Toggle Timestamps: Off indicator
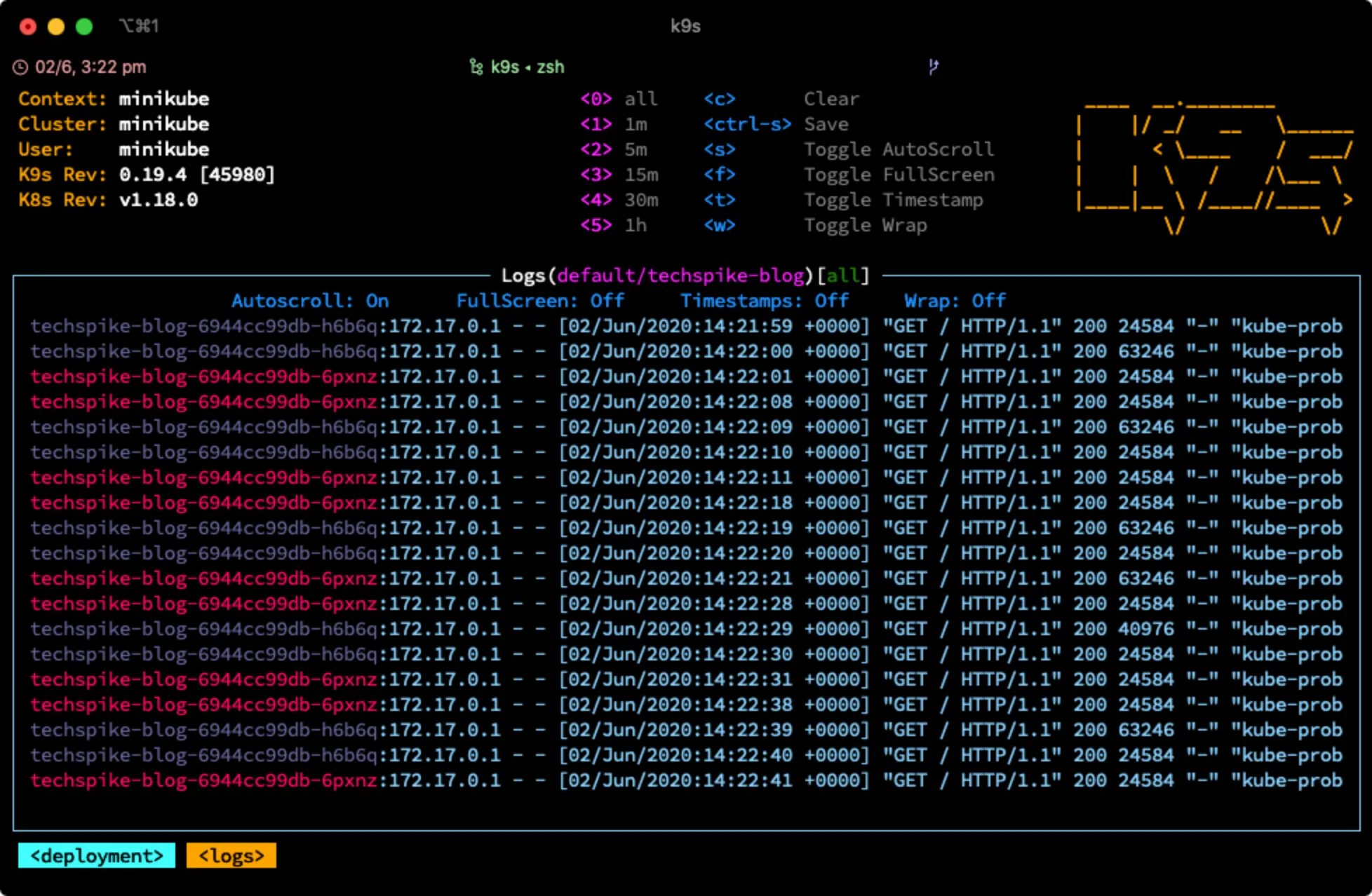This screenshot has width=1372, height=896. click(x=765, y=301)
